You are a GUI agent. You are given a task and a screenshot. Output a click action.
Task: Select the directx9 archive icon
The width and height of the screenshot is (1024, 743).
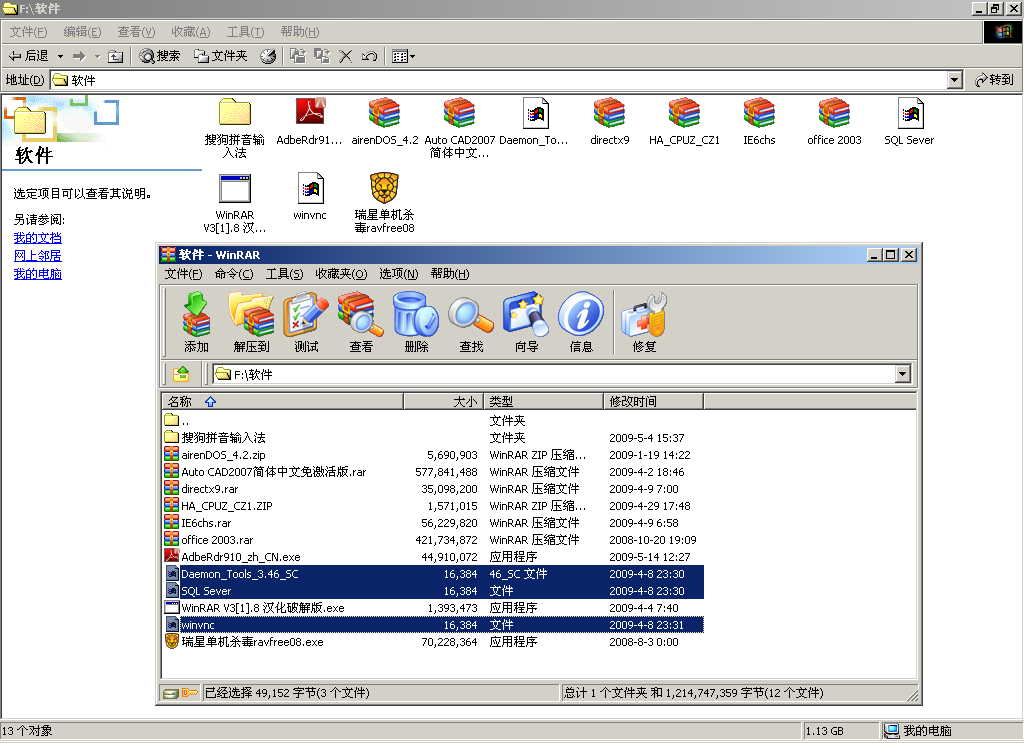pos(609,112)
